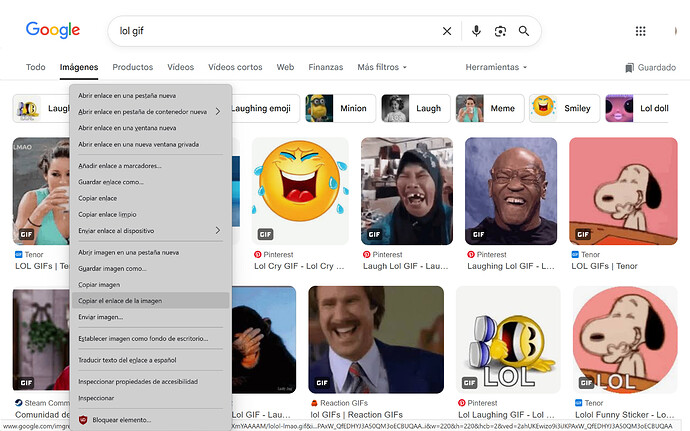
Task: Open the Lolol Funny Sticker Tenor link
Action: pos(624,415)
